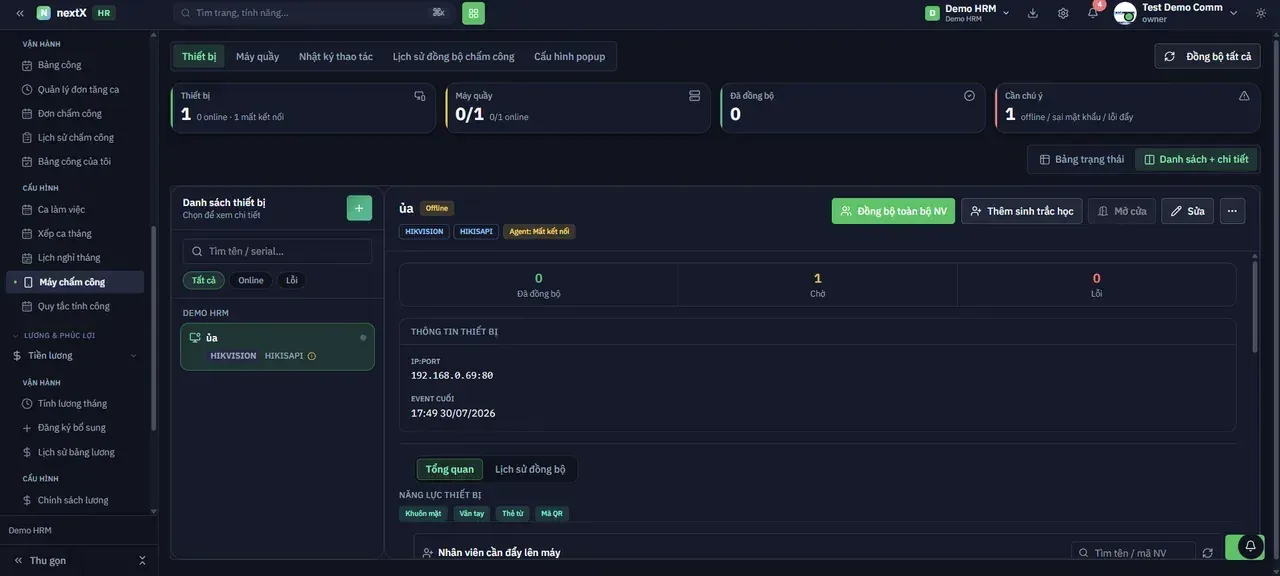Viewport: 1280px width, 576px height.
Task: Switch view to Bảng trạng thái
Action: click(1082, 159)
